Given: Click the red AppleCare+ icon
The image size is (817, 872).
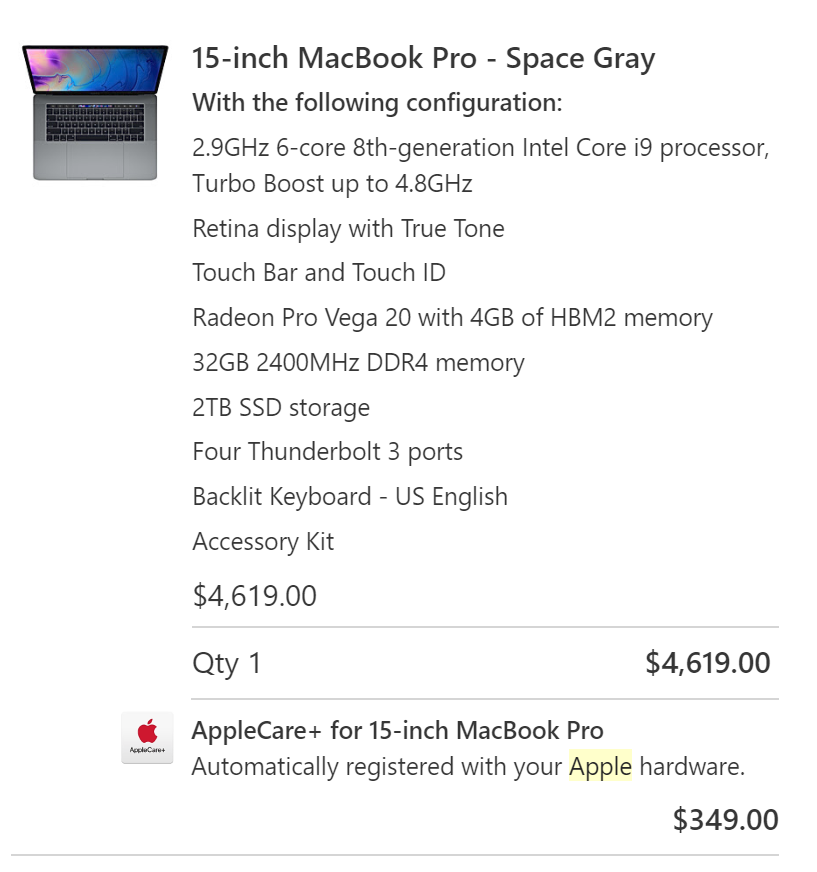Looking at the screenshot, I should point(147,737).
